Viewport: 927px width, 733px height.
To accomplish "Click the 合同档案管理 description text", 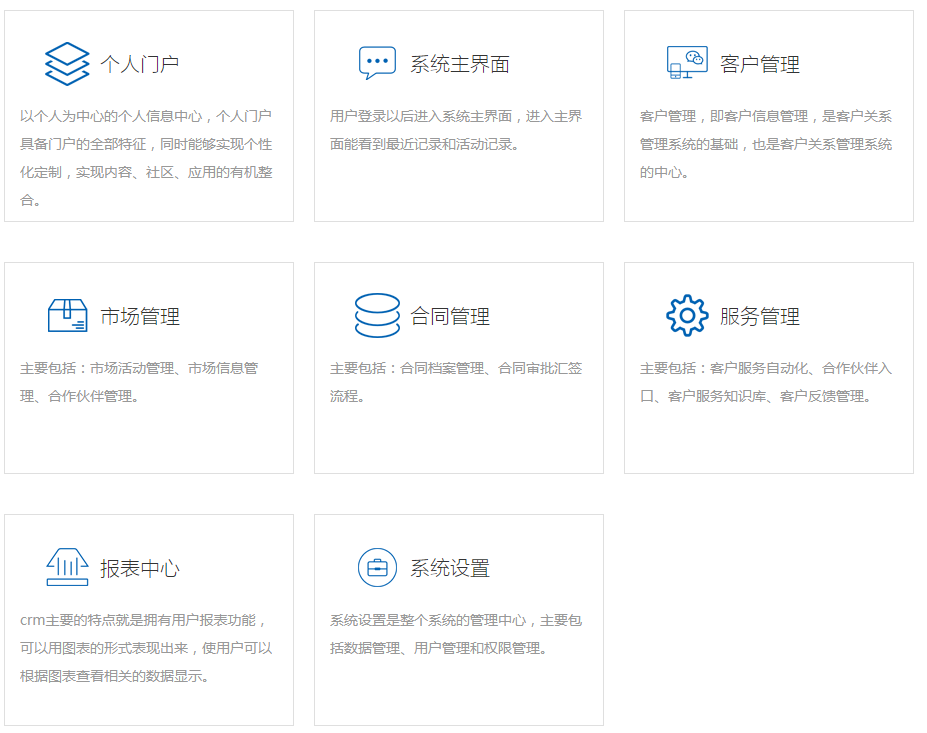I will tap(456, 382).
